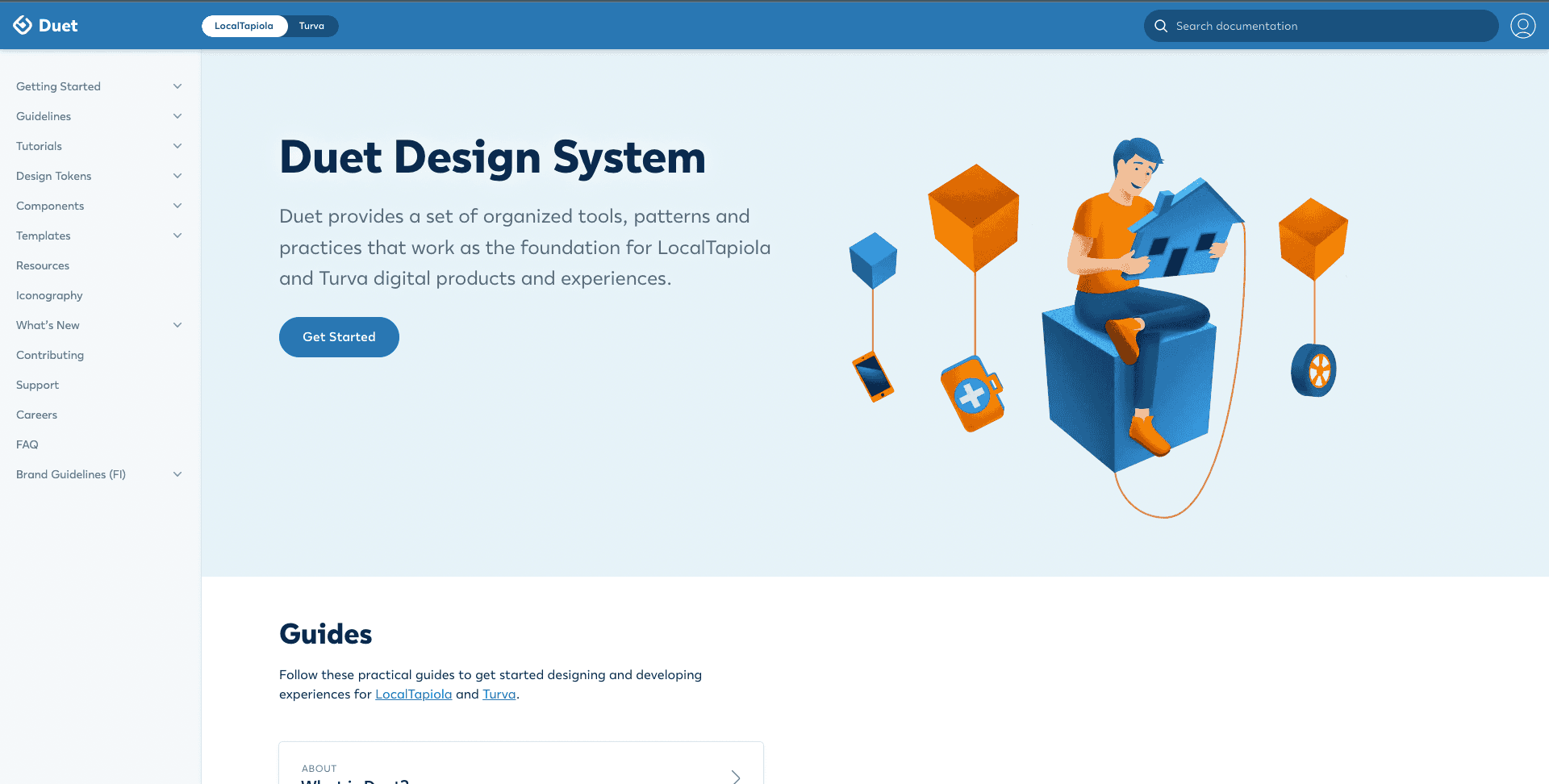1549x784 pixels.
Task: Click the search magnifier icon
Action: pos(1161,26)
